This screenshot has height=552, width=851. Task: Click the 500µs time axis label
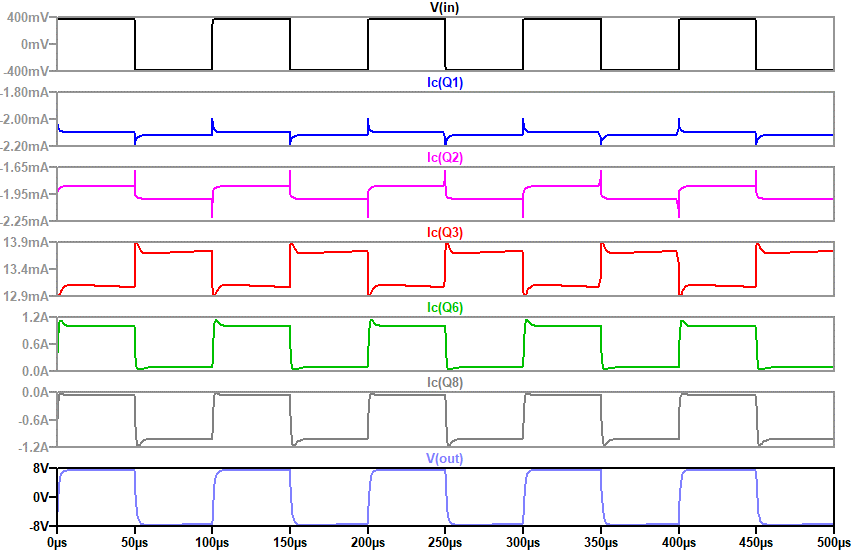[x=830, y=541]
